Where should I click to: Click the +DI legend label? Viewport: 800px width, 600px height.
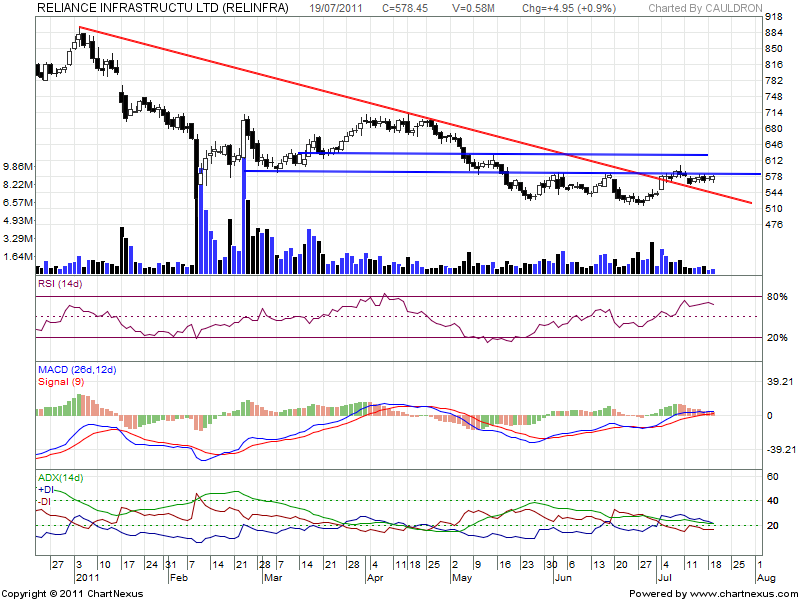pos(45,490)
